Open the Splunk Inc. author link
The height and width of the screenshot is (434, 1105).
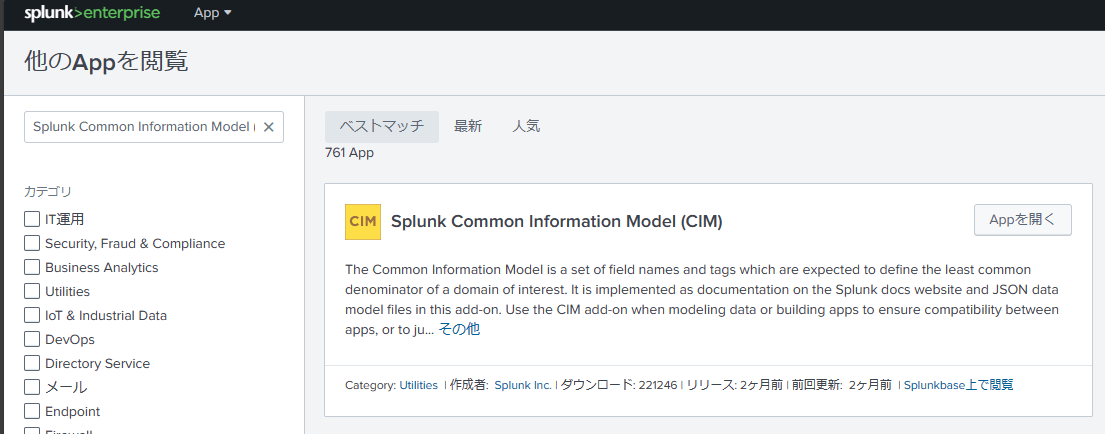pos(523,385)
